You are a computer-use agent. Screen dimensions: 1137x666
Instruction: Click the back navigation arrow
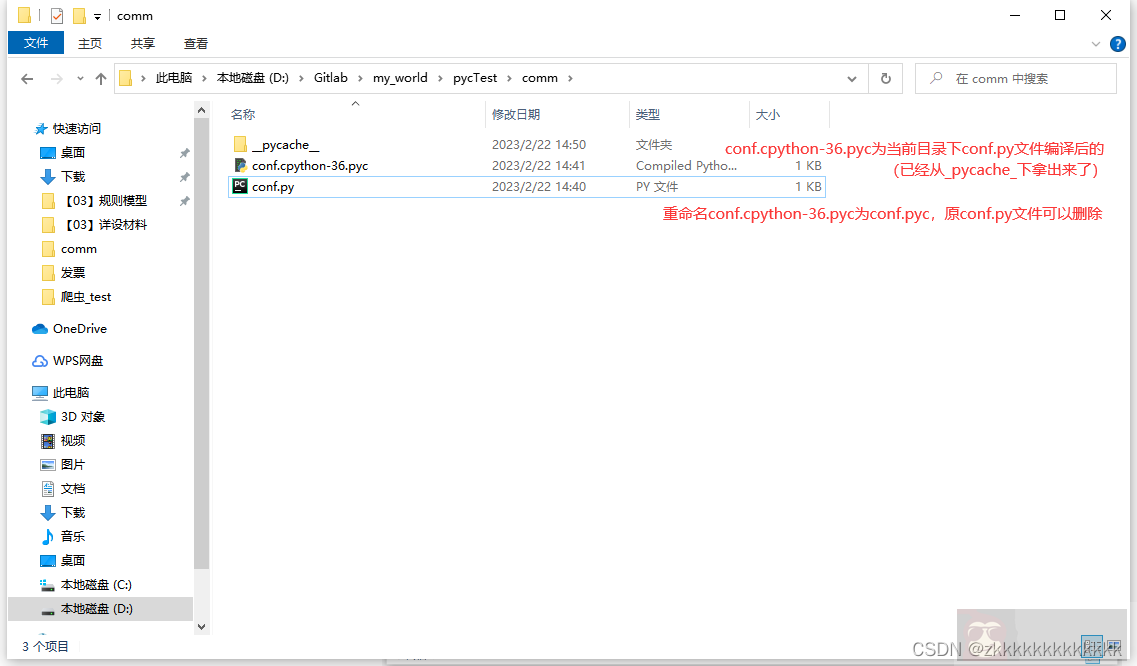pyautogui.click(x=27, y=77)
